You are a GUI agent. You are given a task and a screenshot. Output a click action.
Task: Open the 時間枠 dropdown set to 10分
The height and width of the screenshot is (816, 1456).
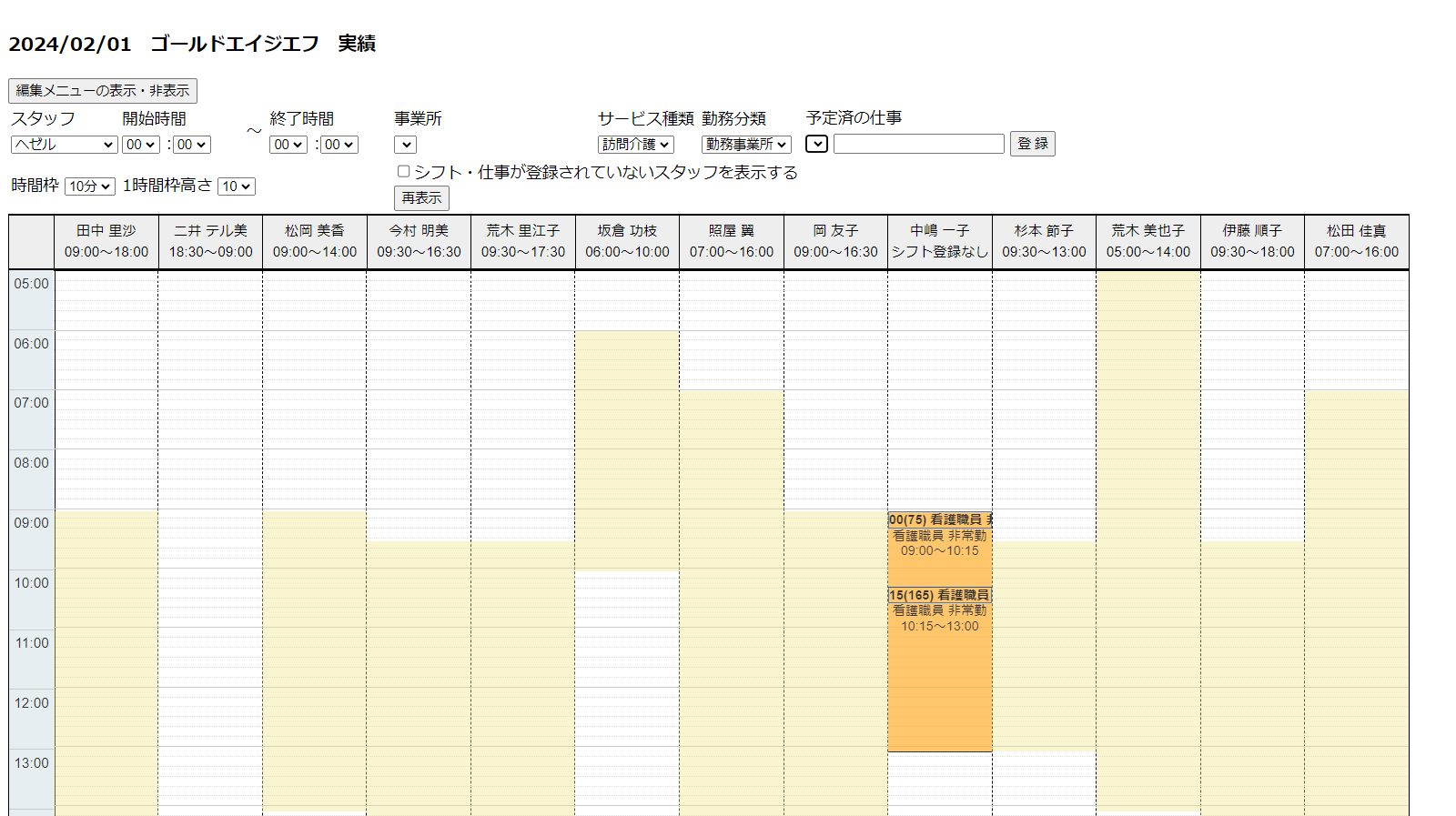(89, 186)
